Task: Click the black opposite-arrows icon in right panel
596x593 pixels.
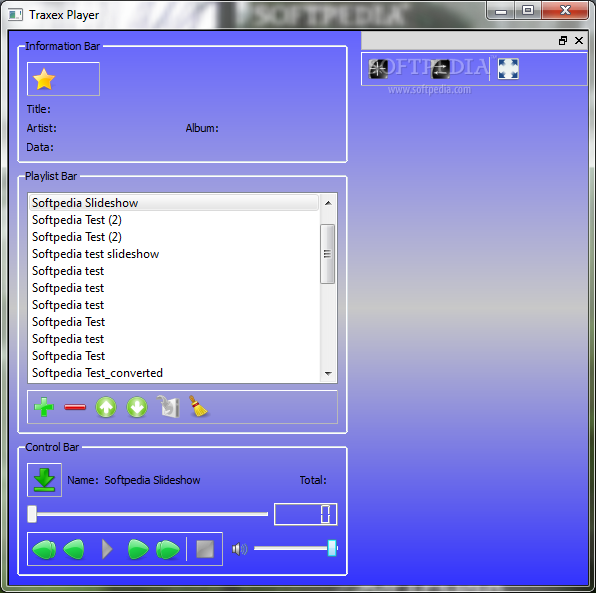Action: pos(441,69)
